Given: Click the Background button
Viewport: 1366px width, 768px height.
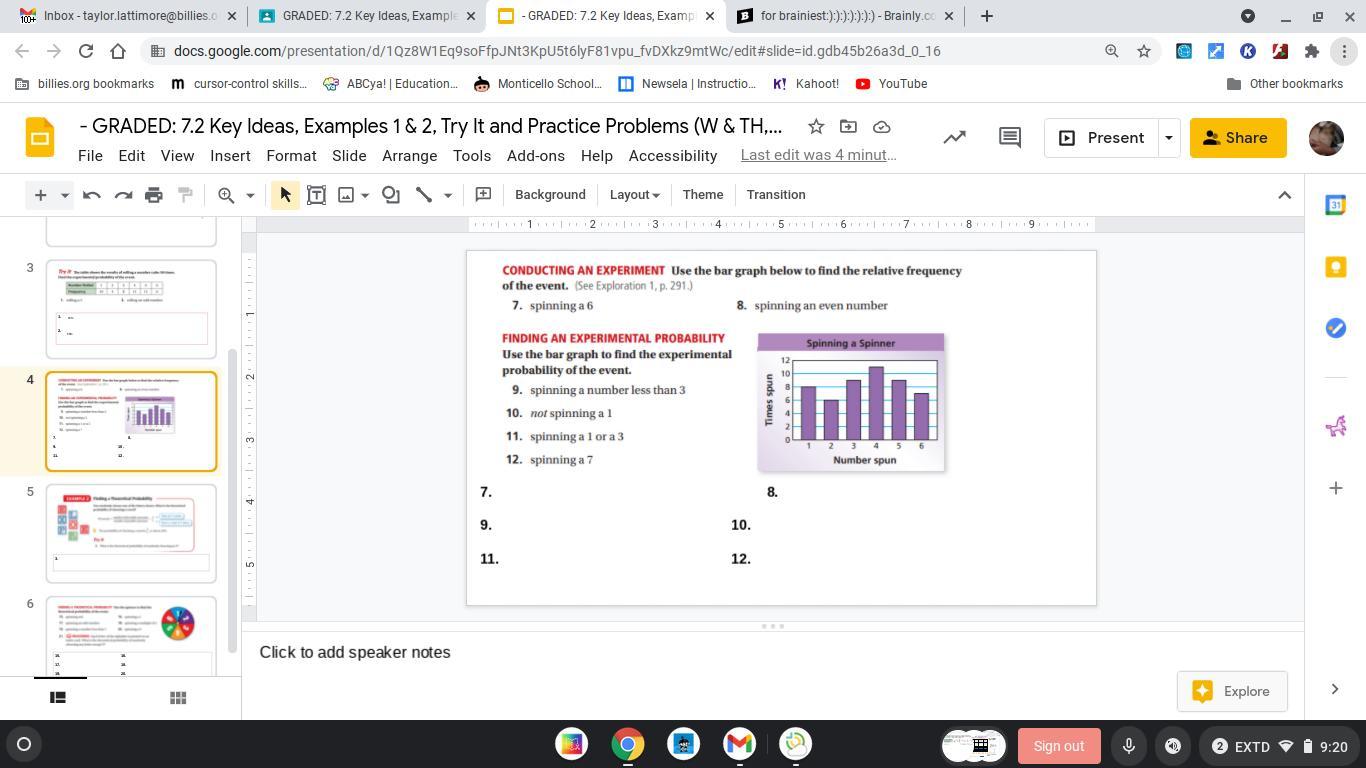Looking at the screenshot, I should pyautogui.click(x=550, y=195).
